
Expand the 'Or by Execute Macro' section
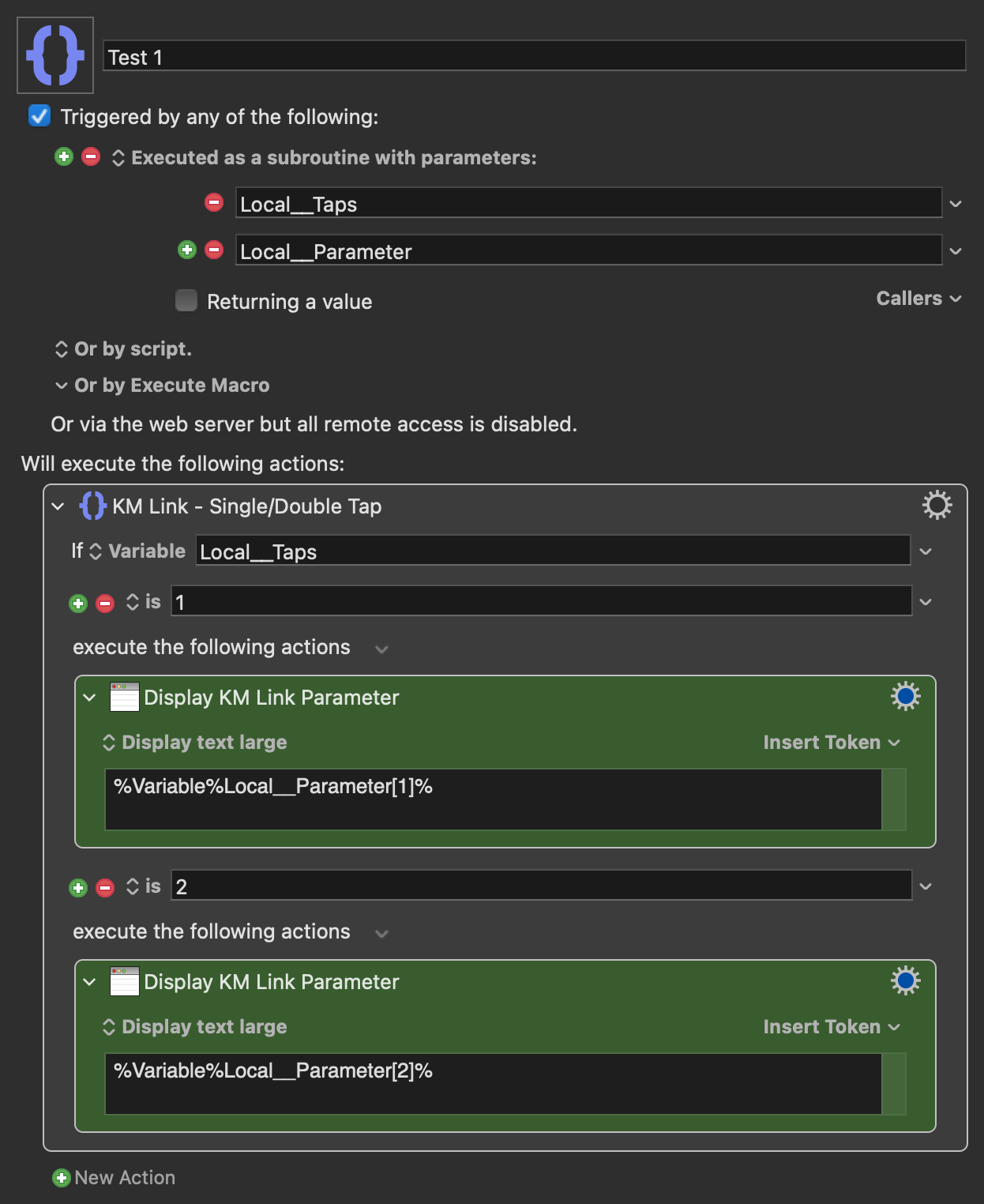(x=62, y=386)
